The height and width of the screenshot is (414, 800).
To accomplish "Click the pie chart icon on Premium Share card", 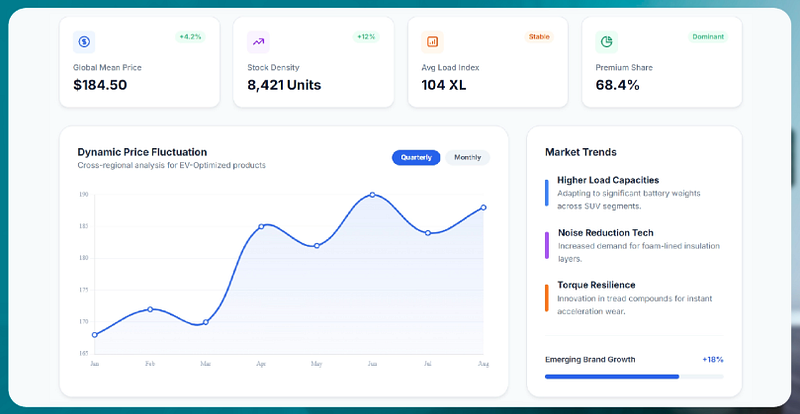I will pos(607,42).
